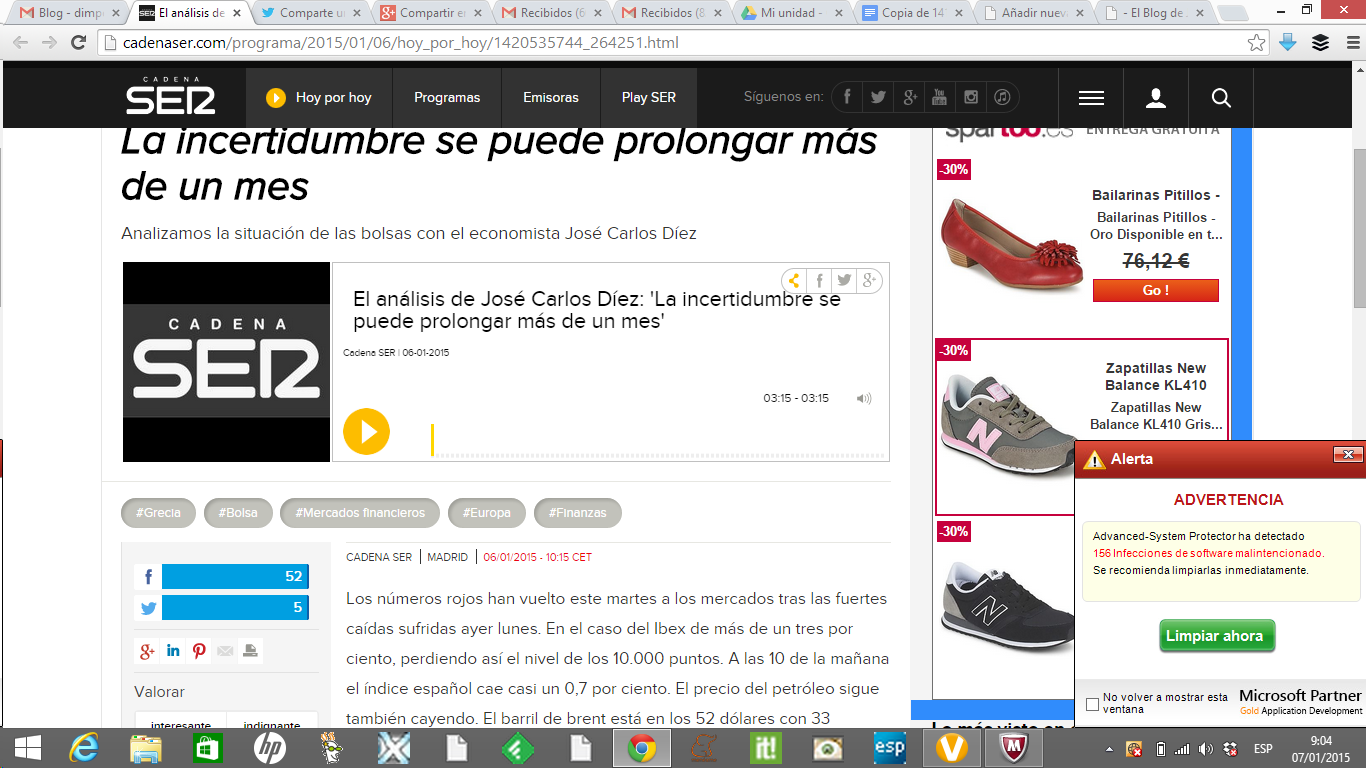Open the YouTube link in the Síguenos bar
Viewport: 1366px width, 768px height.
click(x=939, y=97)
